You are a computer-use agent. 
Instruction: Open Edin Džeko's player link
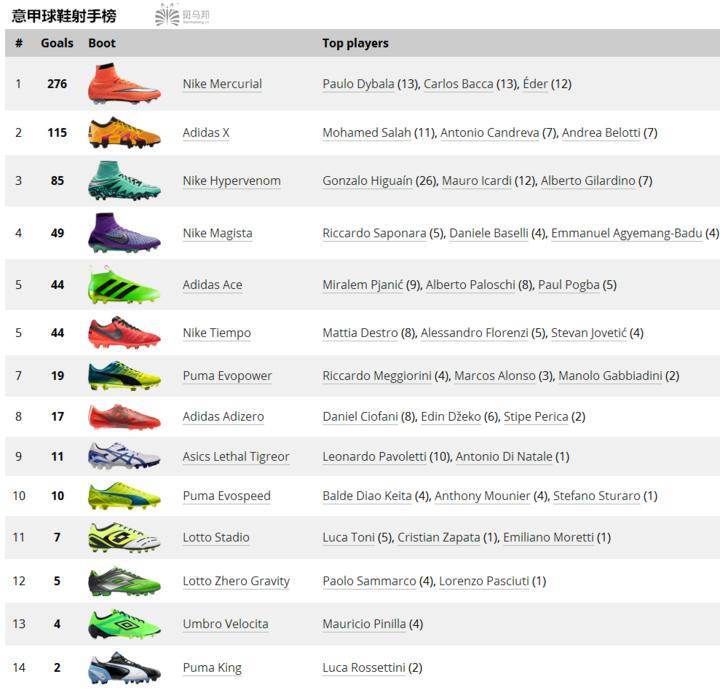point(451,416)
